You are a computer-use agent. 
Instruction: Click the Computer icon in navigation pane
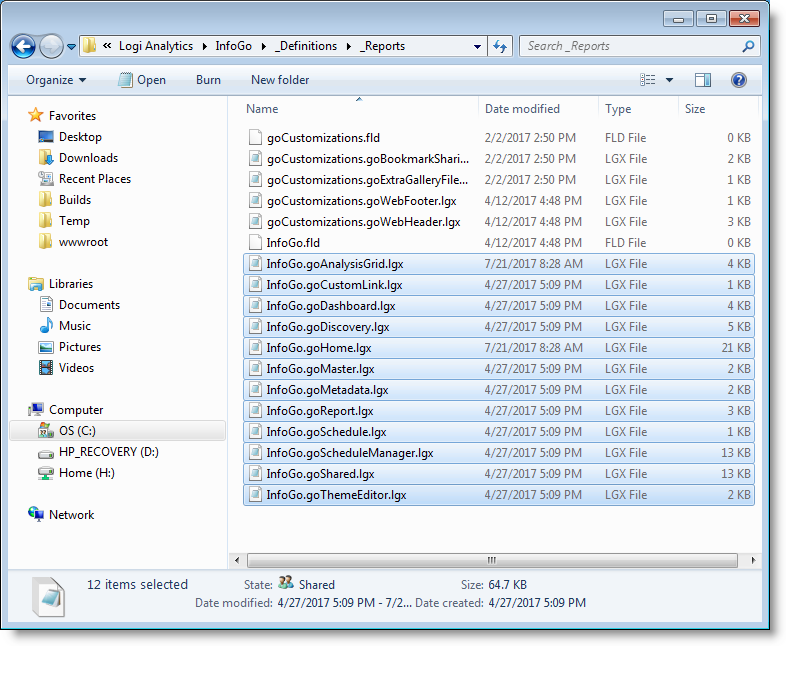click(36, 410)
